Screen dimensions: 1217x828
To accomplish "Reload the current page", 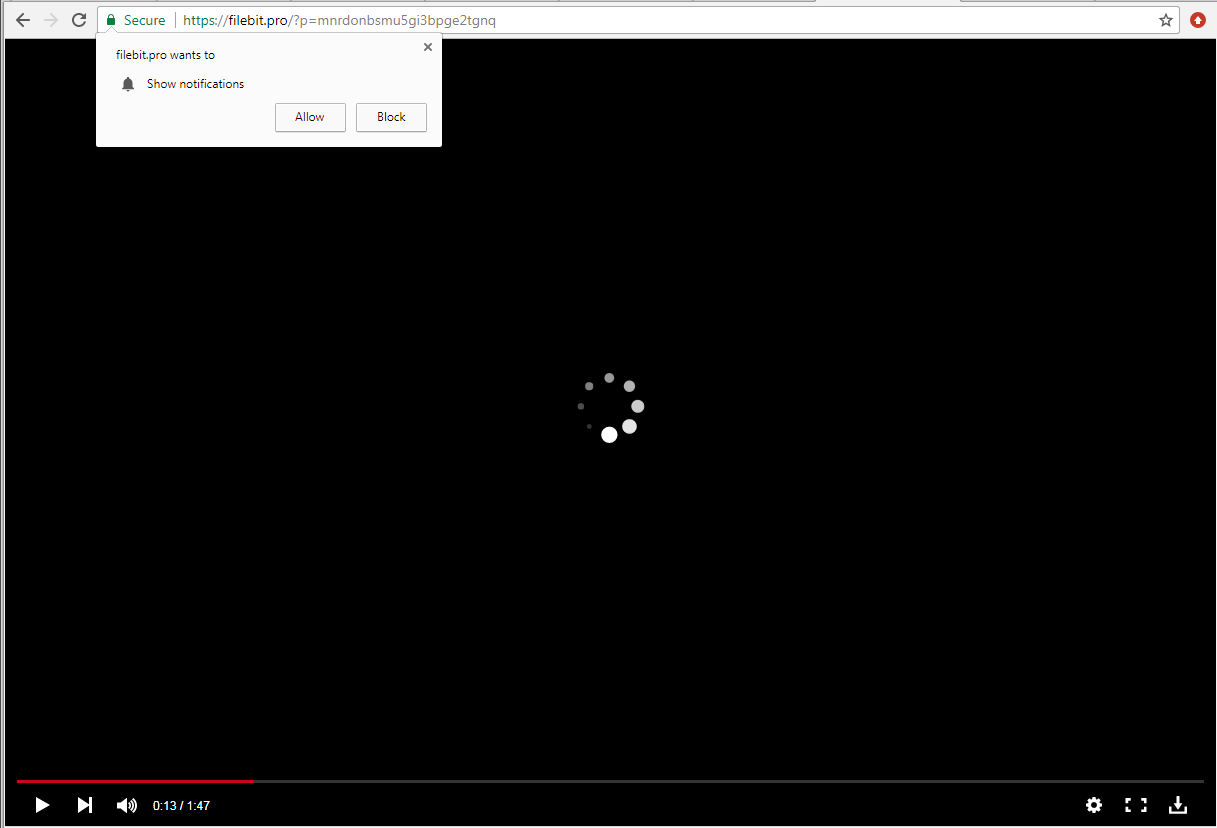I will pyautogui.click(x=79, y=20).
